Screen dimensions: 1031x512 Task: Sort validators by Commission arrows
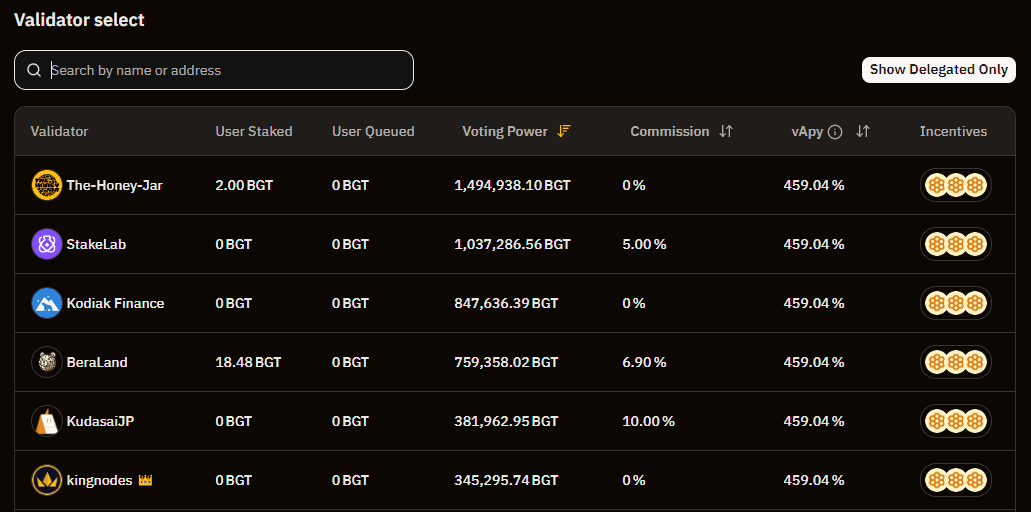[726, 131]
